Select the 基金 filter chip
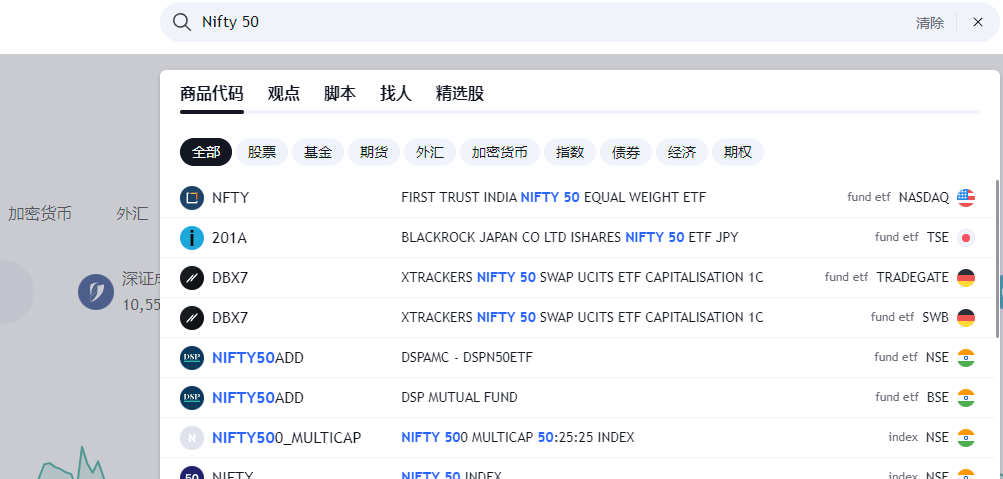Viewport: 1003px width, 479px height. click(x=318, y=152)
